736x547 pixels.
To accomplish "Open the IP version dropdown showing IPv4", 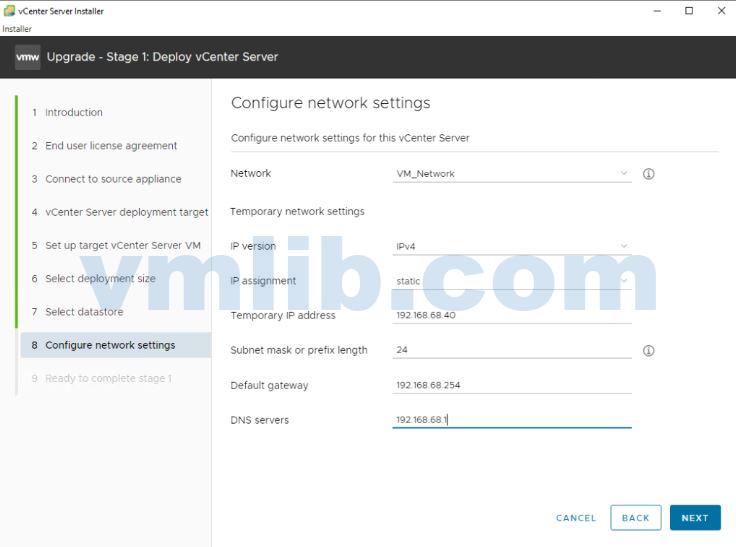I will (x=512, y=246).
